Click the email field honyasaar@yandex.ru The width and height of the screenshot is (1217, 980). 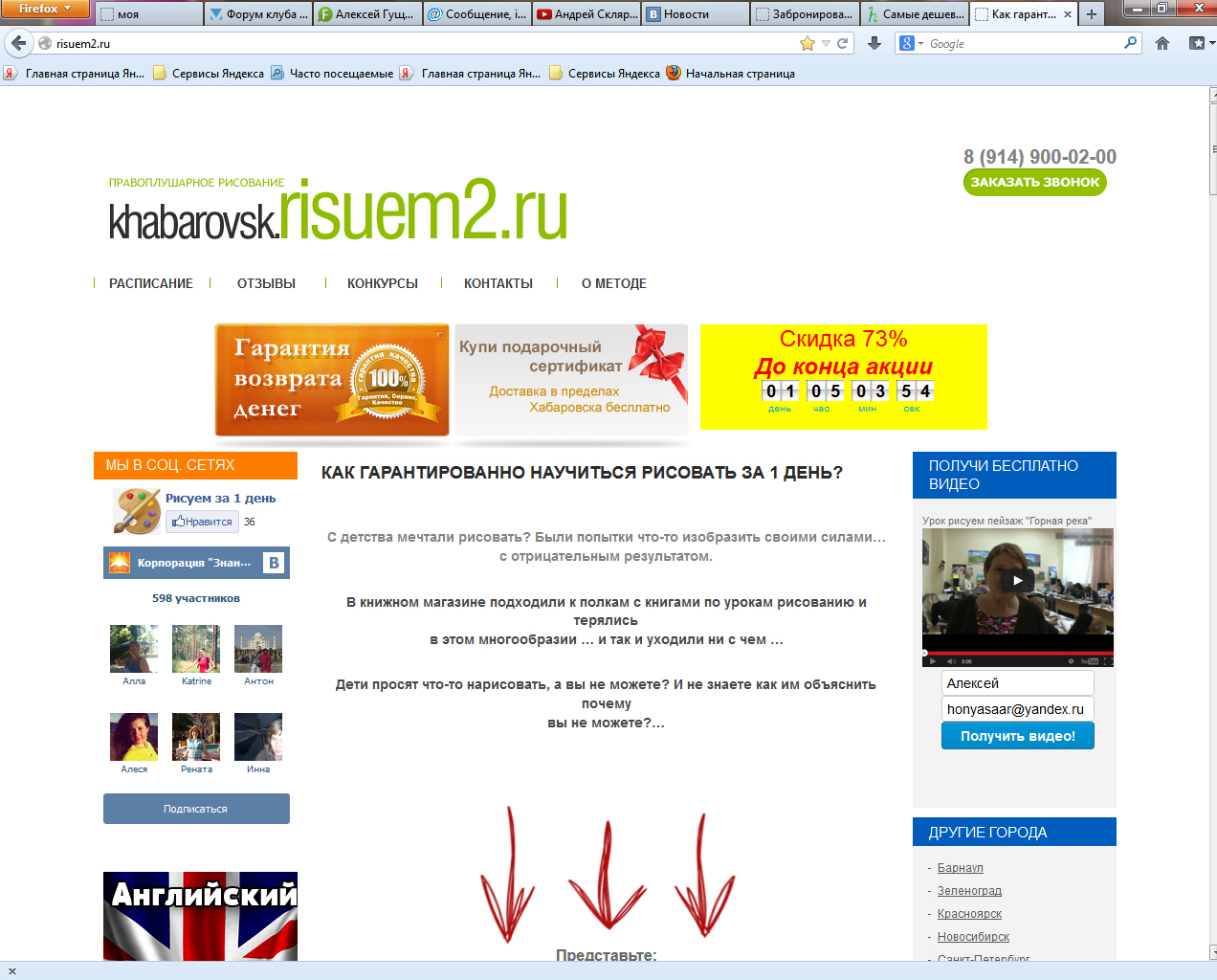(x=1018, y=709)
